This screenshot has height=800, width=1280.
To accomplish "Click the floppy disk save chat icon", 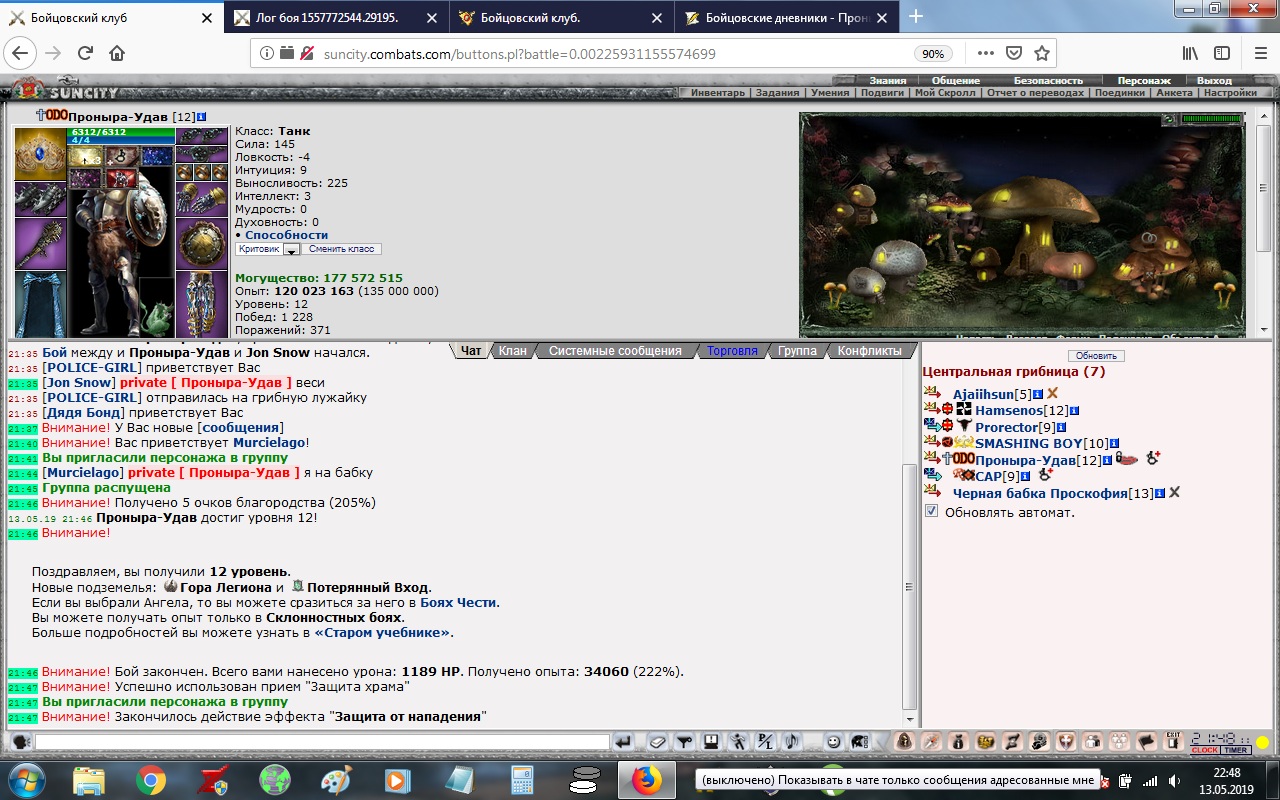I will (711, 742).
